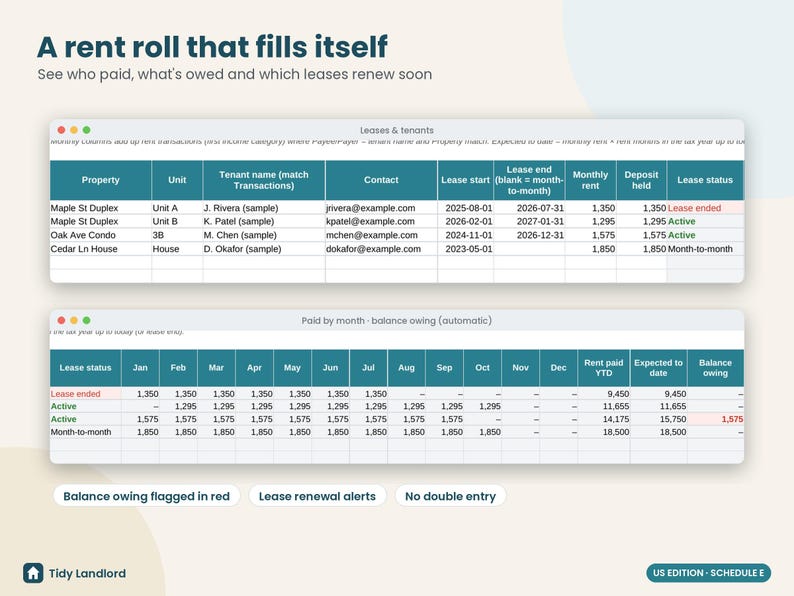Select the 'Property' column header
Image resolution: width=794 pixels, height=596 pixels.
(100, 180)
